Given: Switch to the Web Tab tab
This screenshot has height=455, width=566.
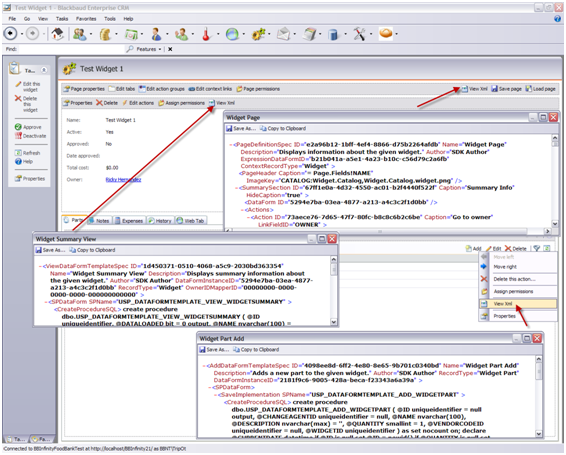Looking at the screenshot, I should (x=190, y=221).
